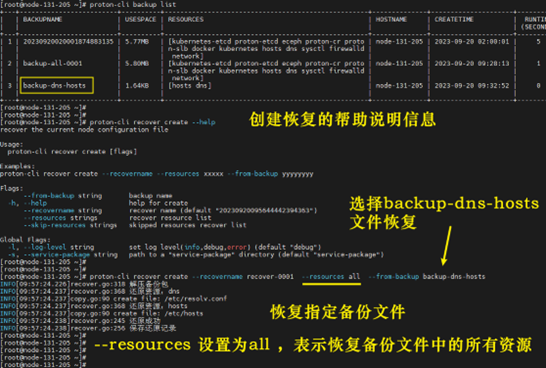Select the 5.77MB size value
The height and width of the screenshot is (368, 546).
pyautogui.click(x=137, y=41)
